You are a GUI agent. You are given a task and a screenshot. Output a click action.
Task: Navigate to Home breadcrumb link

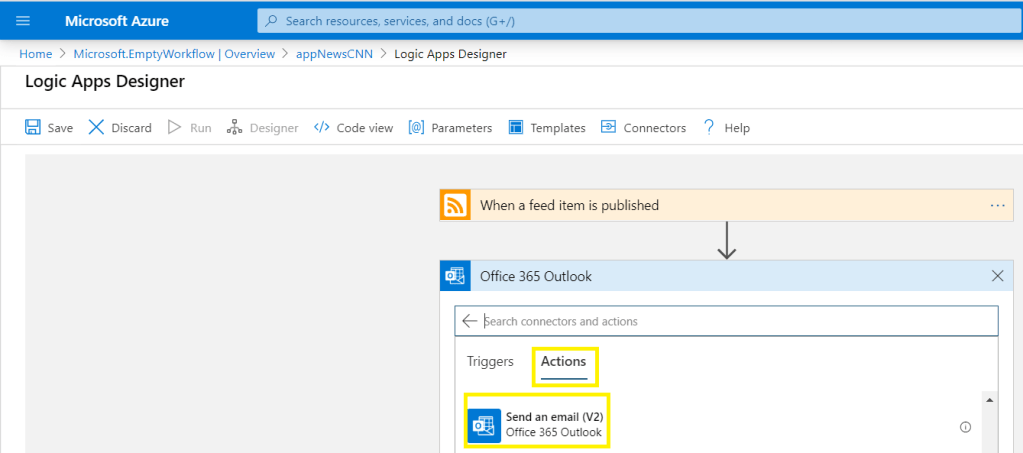pyautogui.click(x=35, y=54)
